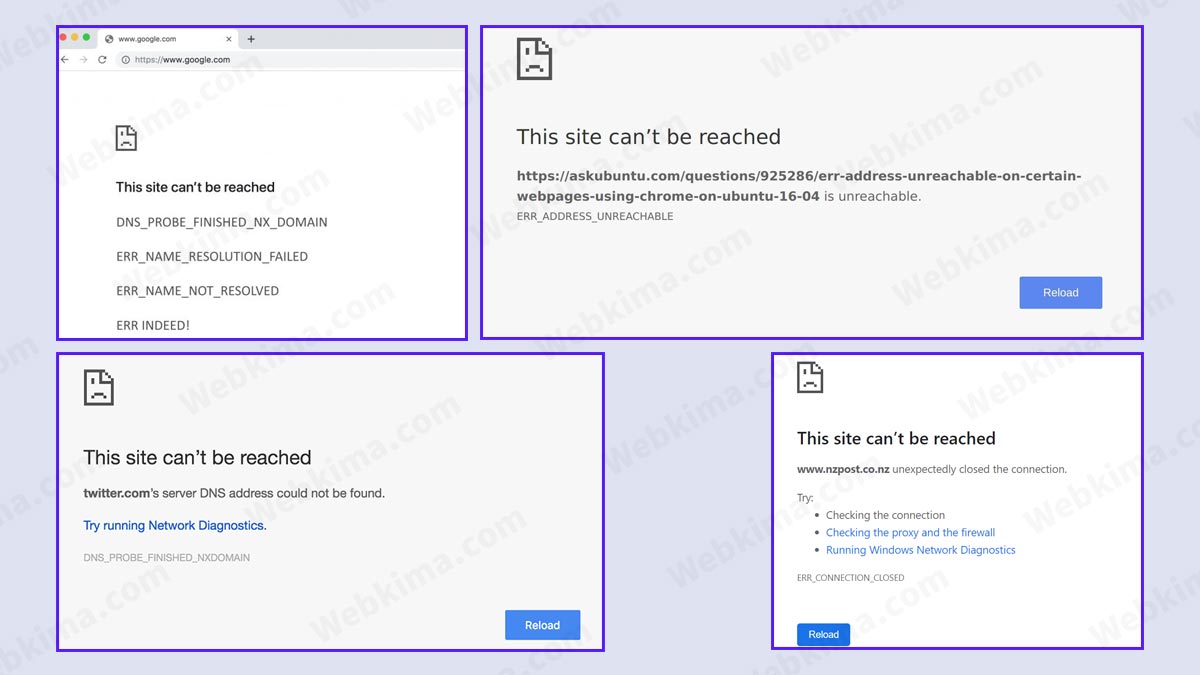Viewport: 1200px width, 675px height.
Task: Open Running Windows Network Diagnostics link
Action: click(x=921, y=550)
